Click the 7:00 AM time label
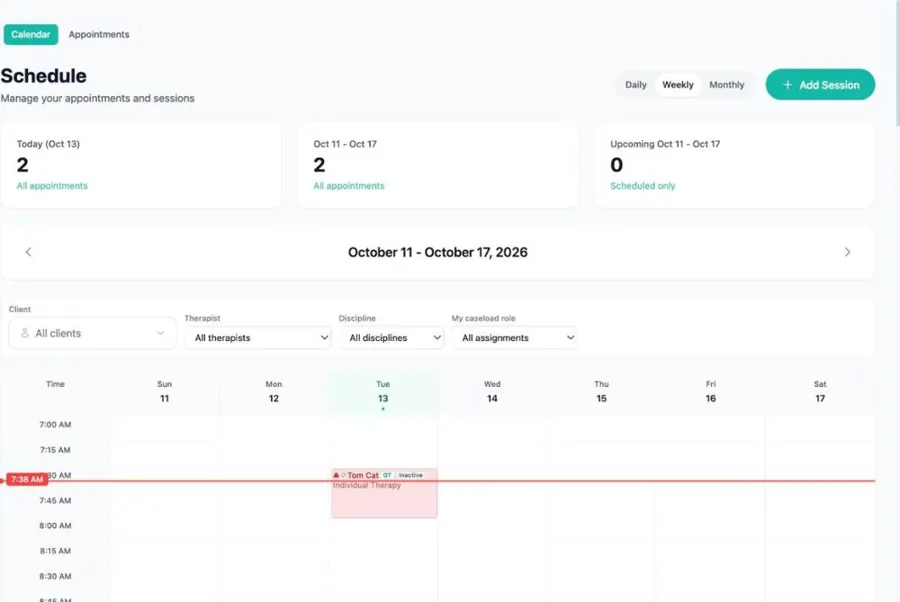The height and width of the screenshot is (602, 900). 55,425
